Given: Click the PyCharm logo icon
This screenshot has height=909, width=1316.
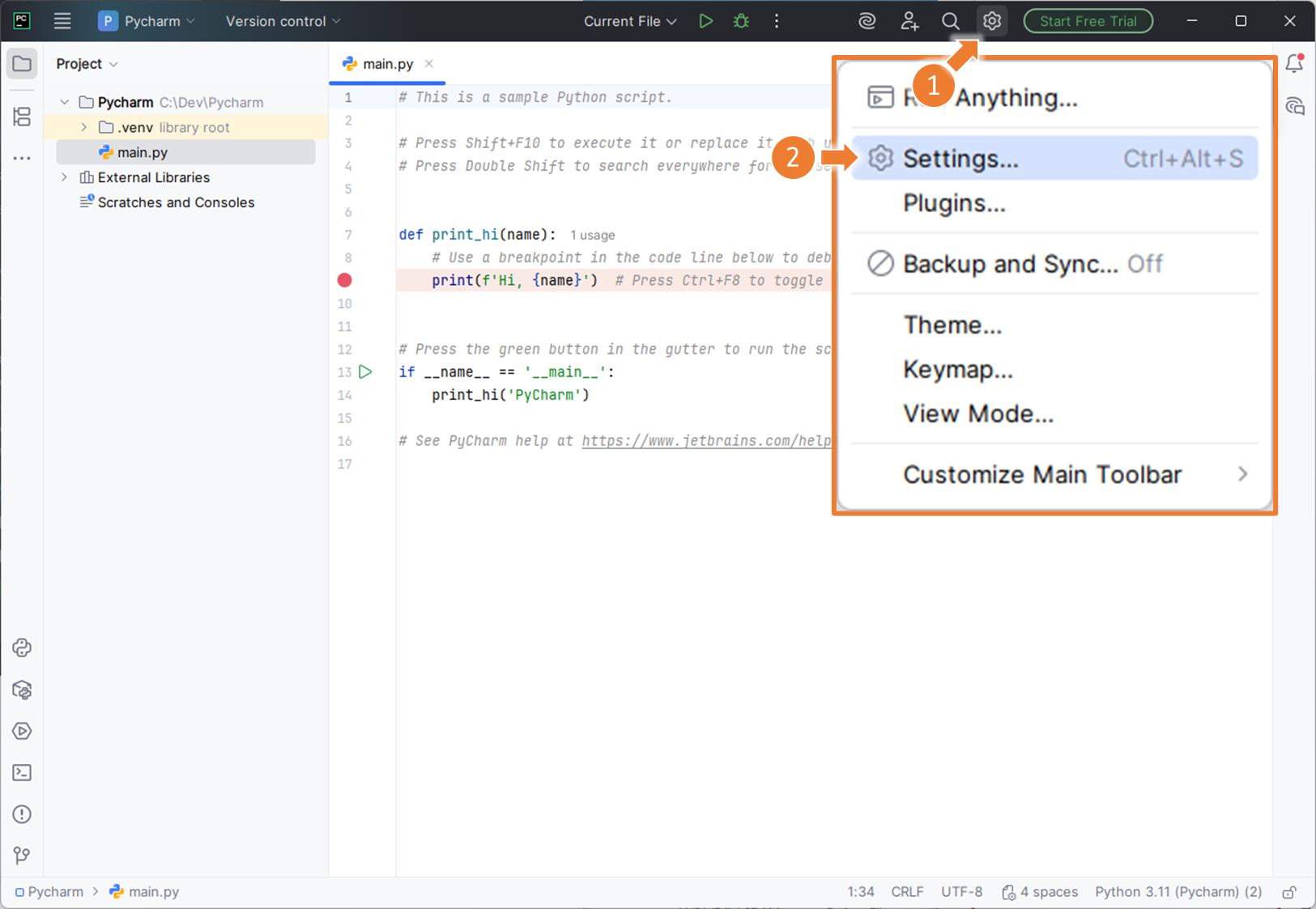Looking at the screenshot, I should click(x=22, y=21).
